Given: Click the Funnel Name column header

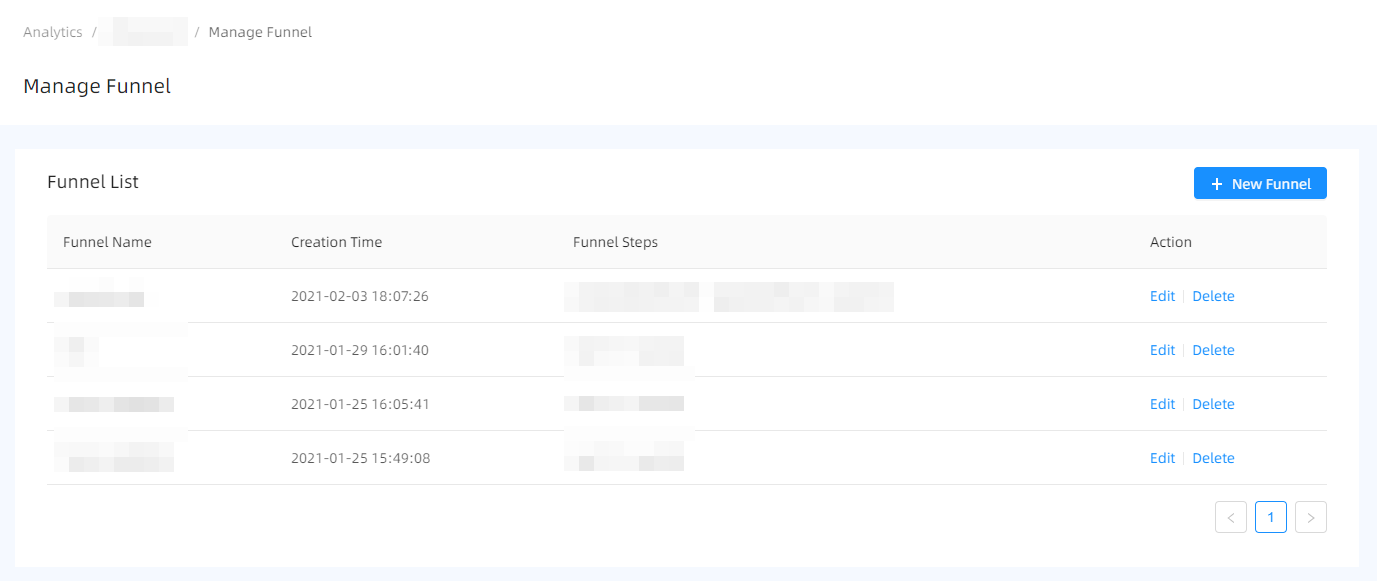Looking at the screenshot, I should [107, 241].
